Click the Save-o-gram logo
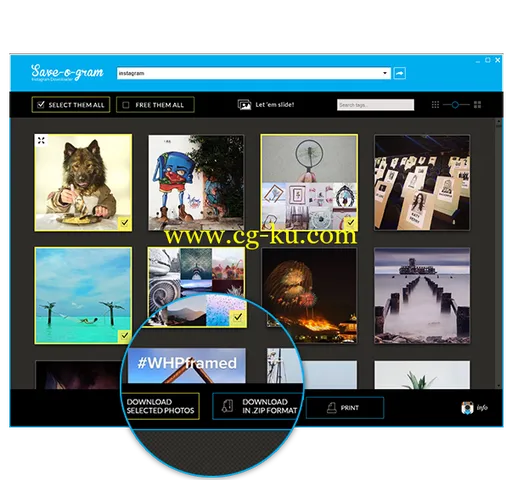Image resolution: width=512 pixels, height=480 pixels. pos(67,73)
